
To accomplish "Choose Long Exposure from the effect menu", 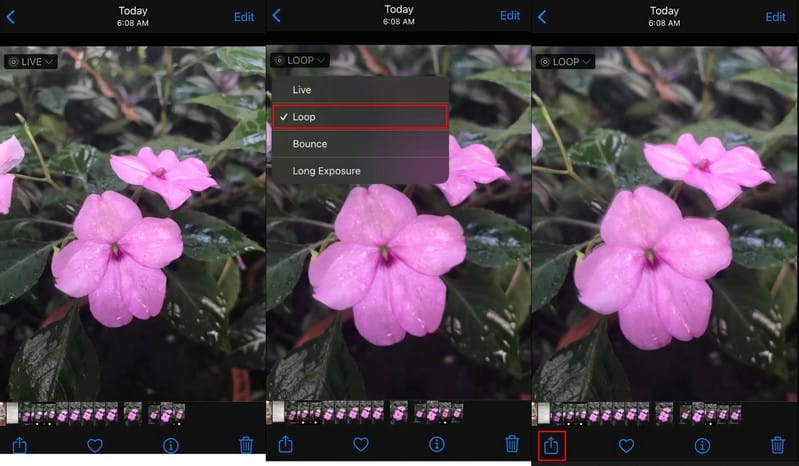I will coord(360,171).
